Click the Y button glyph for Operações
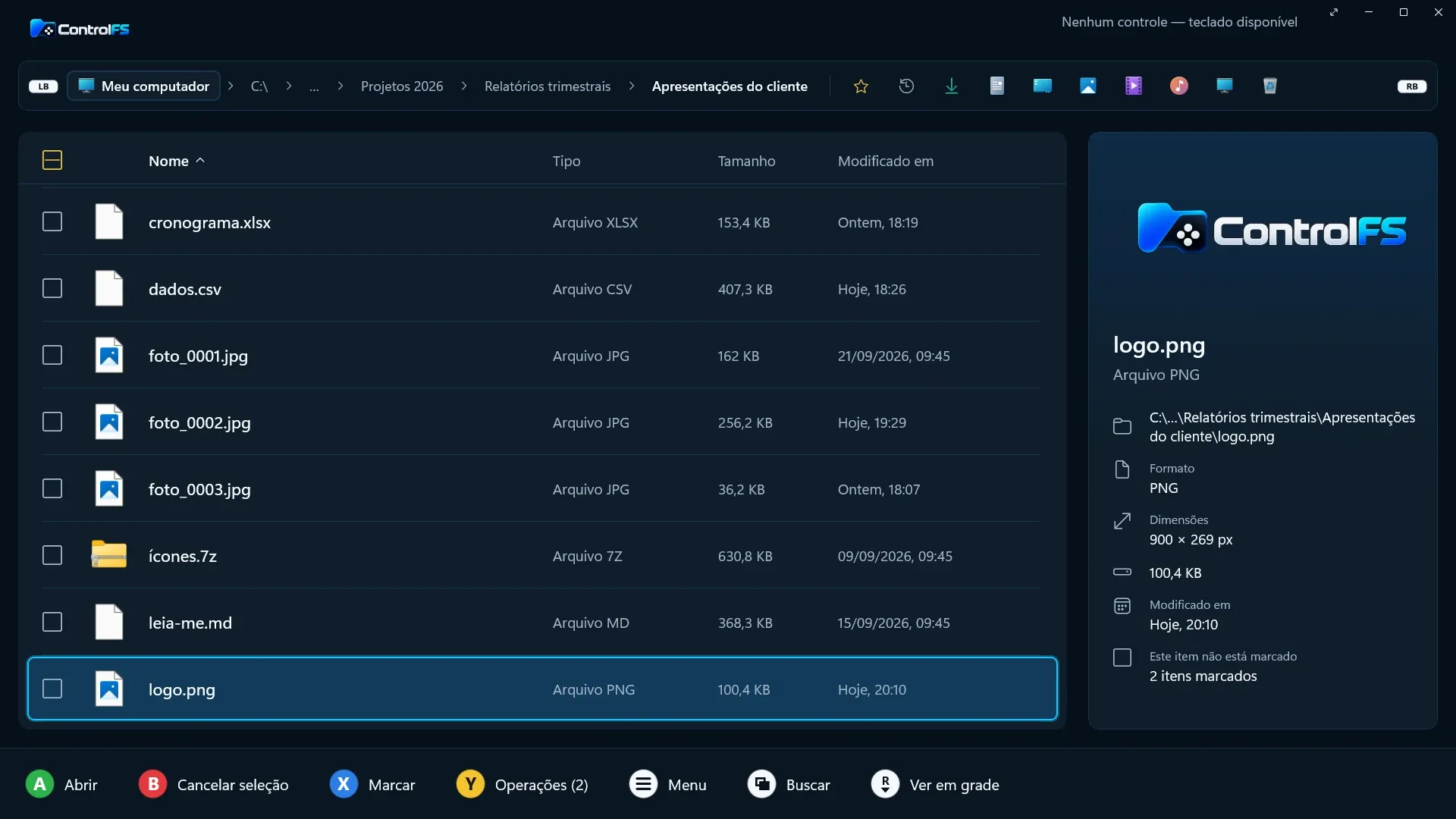1456x819 pixels. tap(470, 784)
